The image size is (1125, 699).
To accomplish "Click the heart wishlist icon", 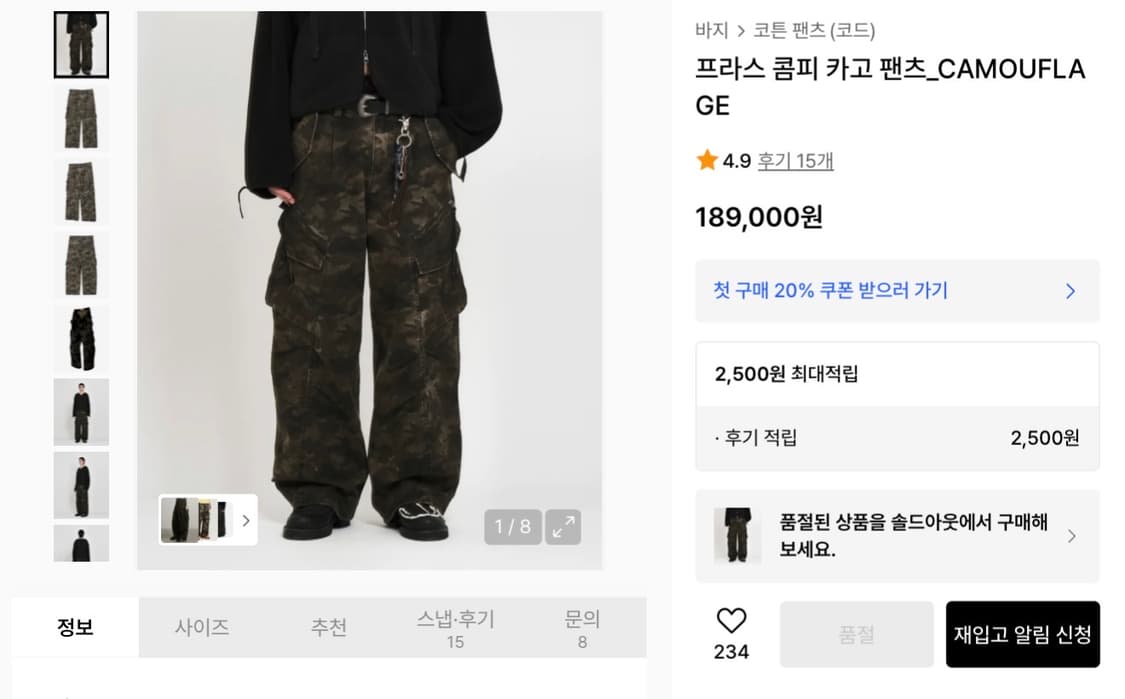I will click(731, 621).
